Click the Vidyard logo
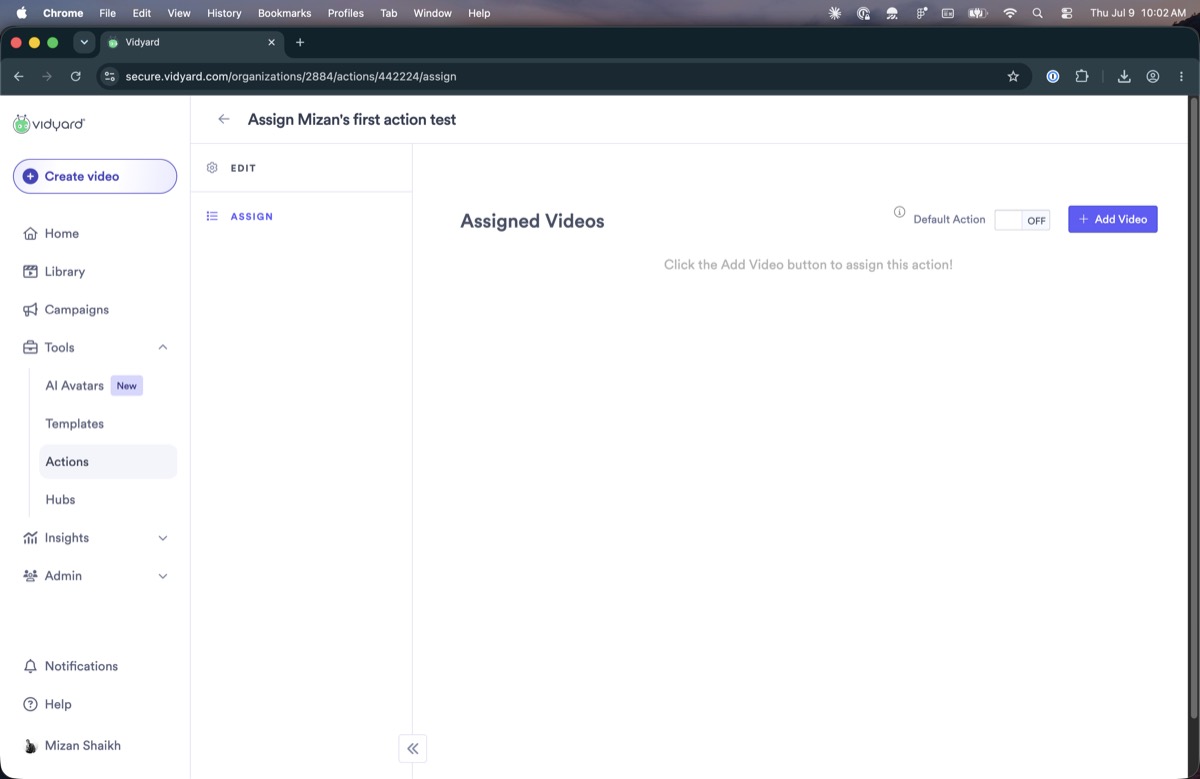 [x=49, y=124]
